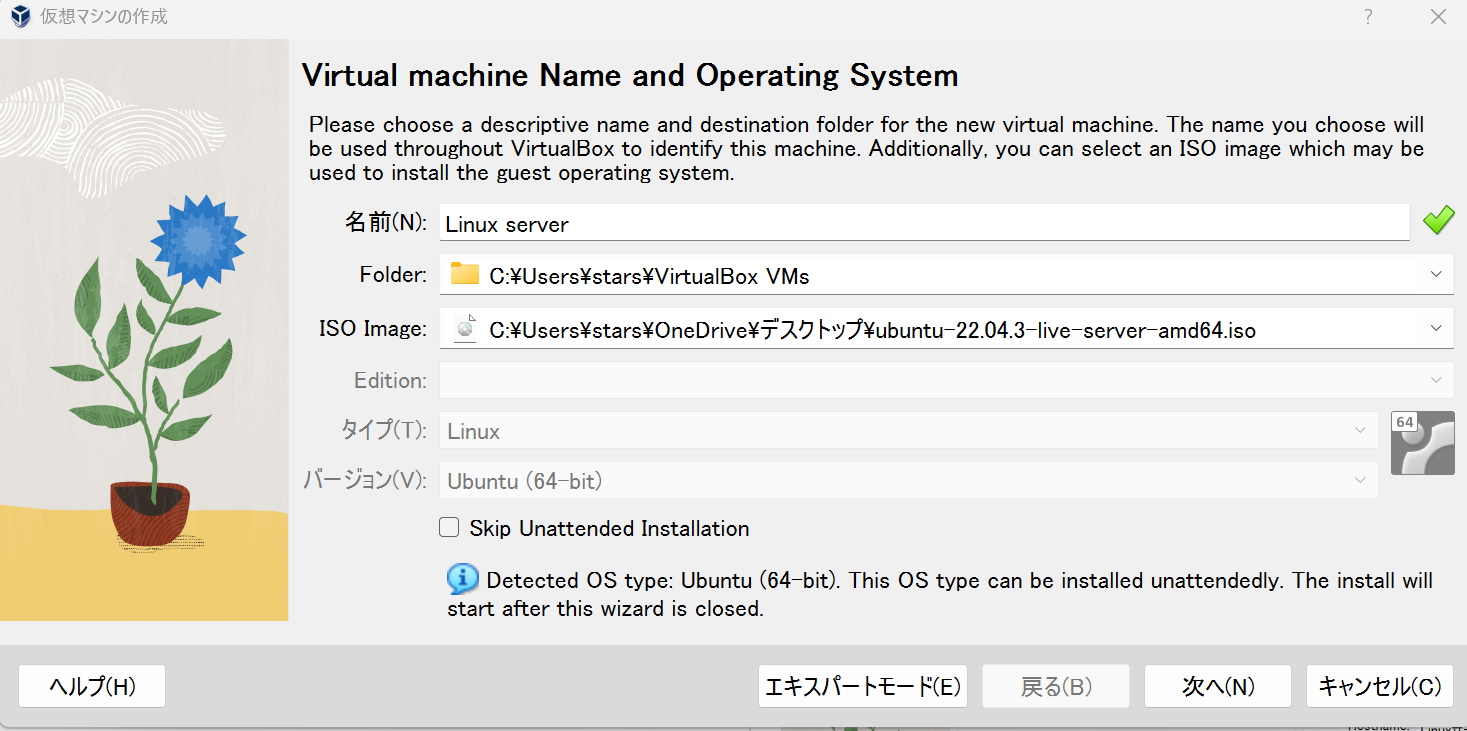Viewport: 1467px width, 731px height.
Task: Click the question mark help icon in the title bar
Action: click(1368, 17)
